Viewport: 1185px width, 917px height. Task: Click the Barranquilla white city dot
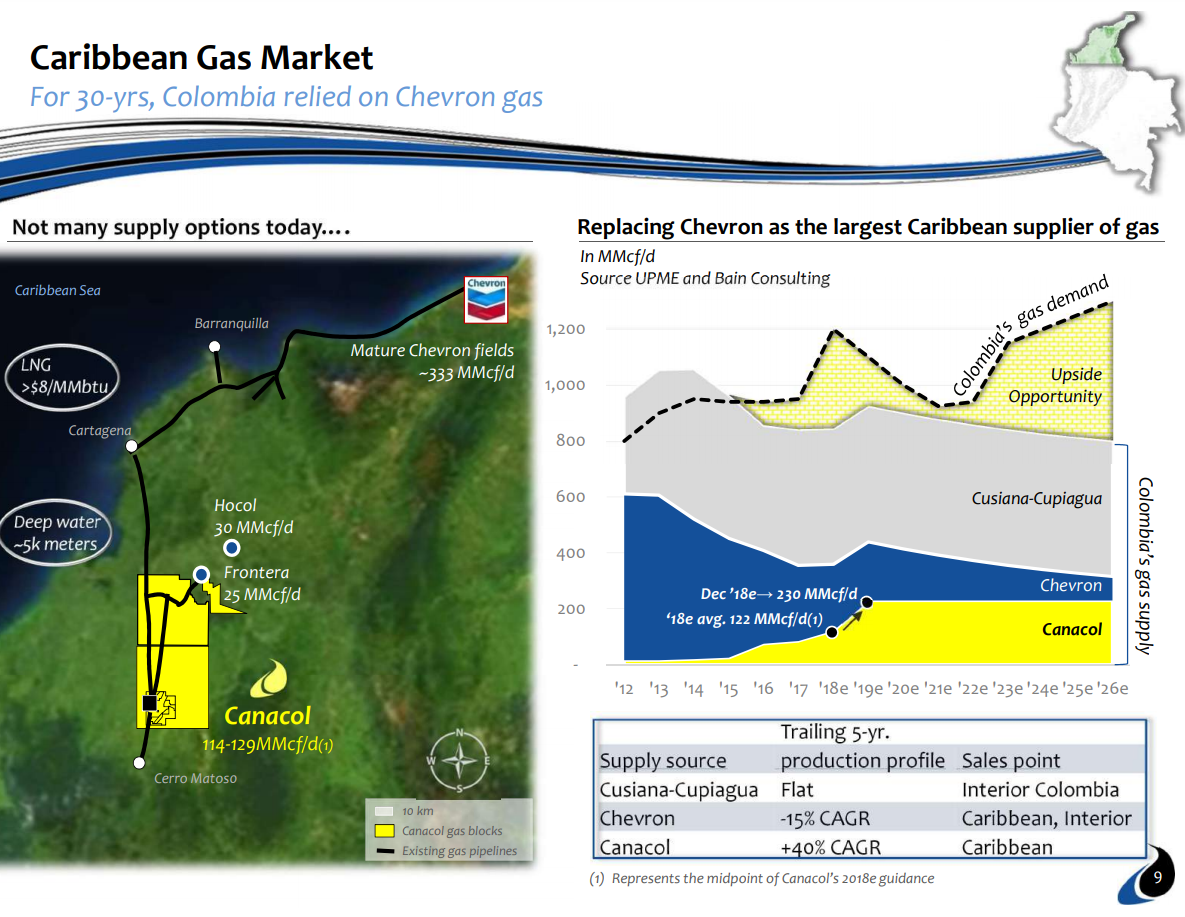click(214, 346)
